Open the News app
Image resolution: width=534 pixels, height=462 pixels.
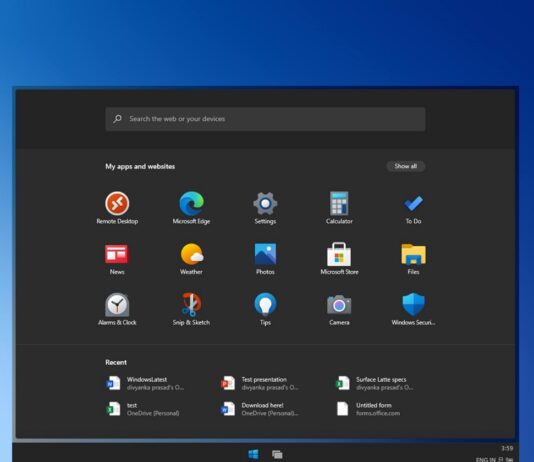point(117,259)
